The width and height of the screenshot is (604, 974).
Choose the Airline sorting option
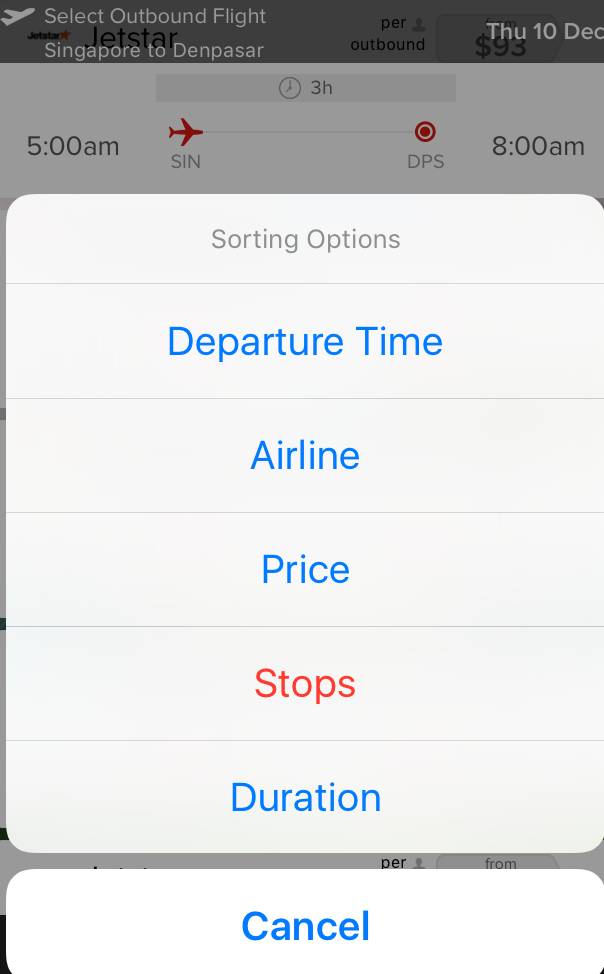pyautogui.click(x=304, y=455)
